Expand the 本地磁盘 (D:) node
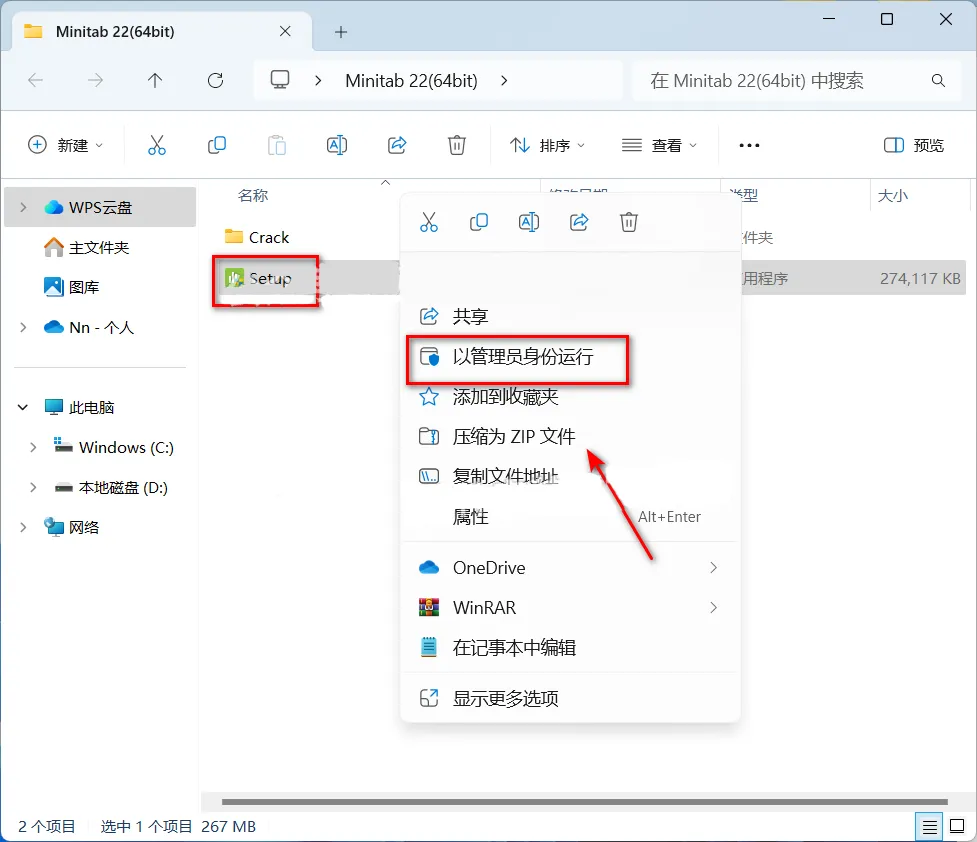 tap(33, 487)
